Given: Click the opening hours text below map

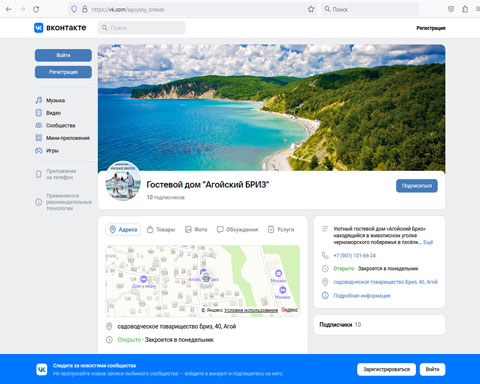Looking at the screenshot, I should [x=166, y=340].
